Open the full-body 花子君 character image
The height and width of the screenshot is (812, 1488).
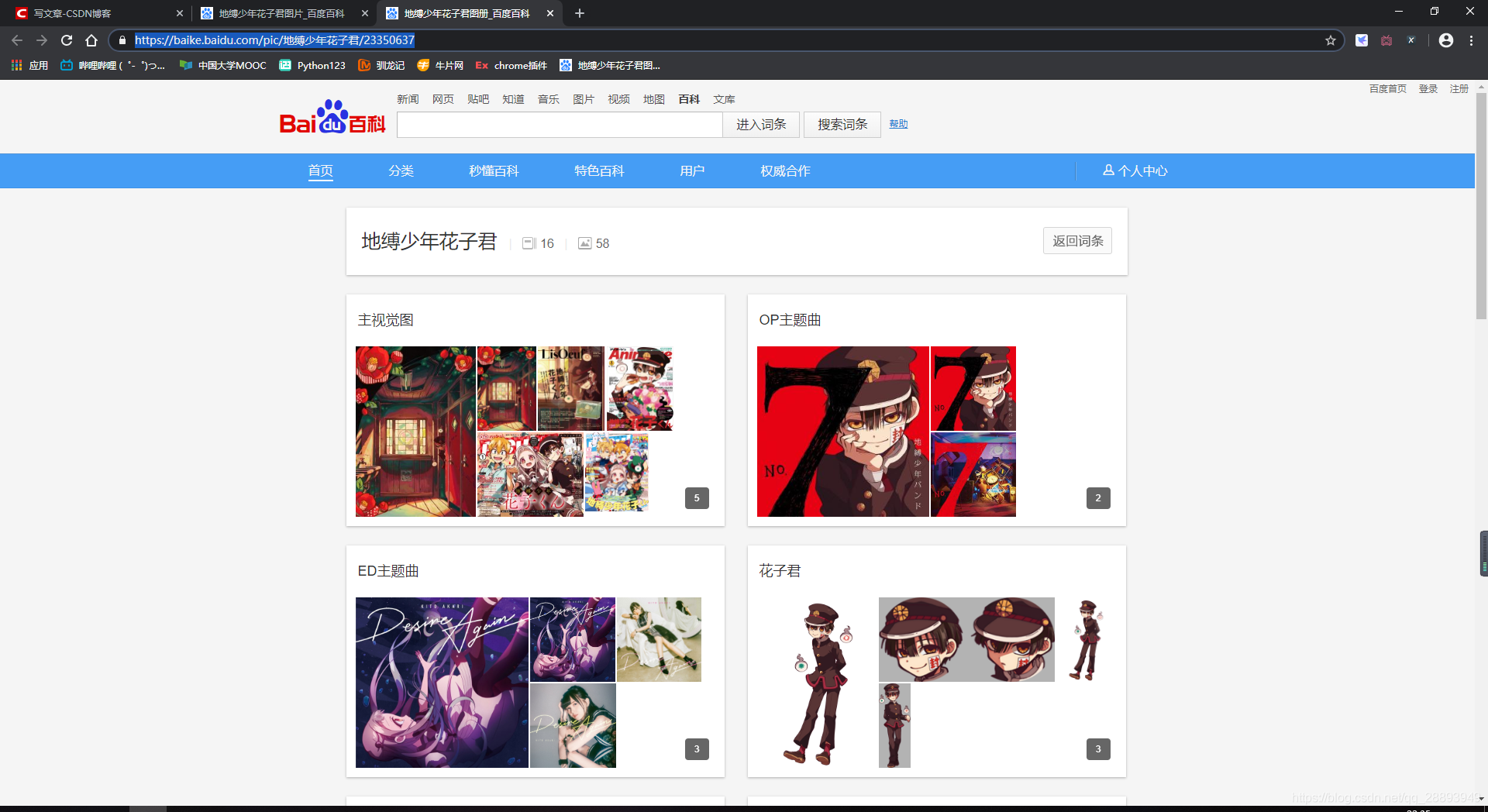818,683
